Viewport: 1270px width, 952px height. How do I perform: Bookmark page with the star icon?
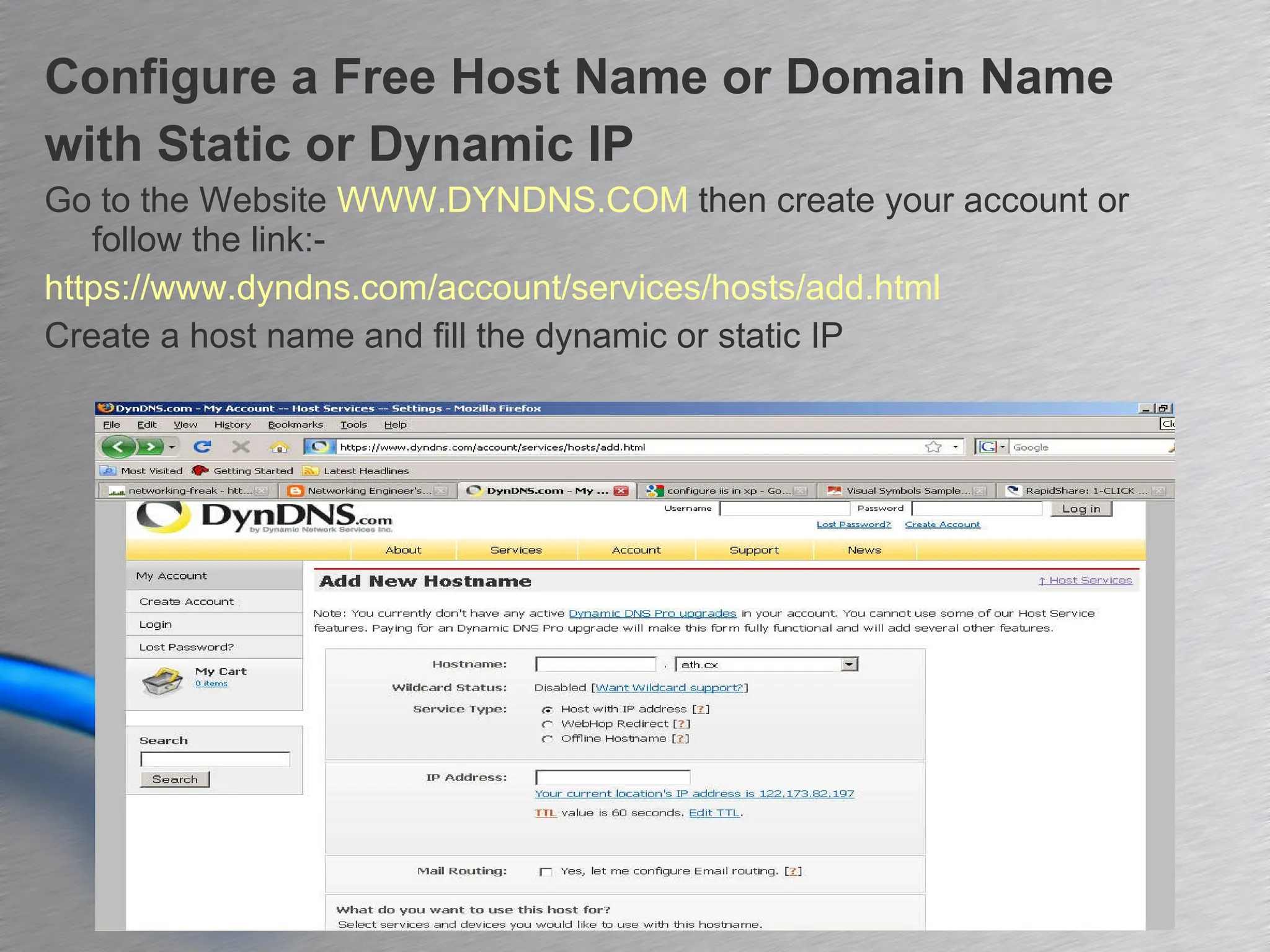[x=933, y=447]
